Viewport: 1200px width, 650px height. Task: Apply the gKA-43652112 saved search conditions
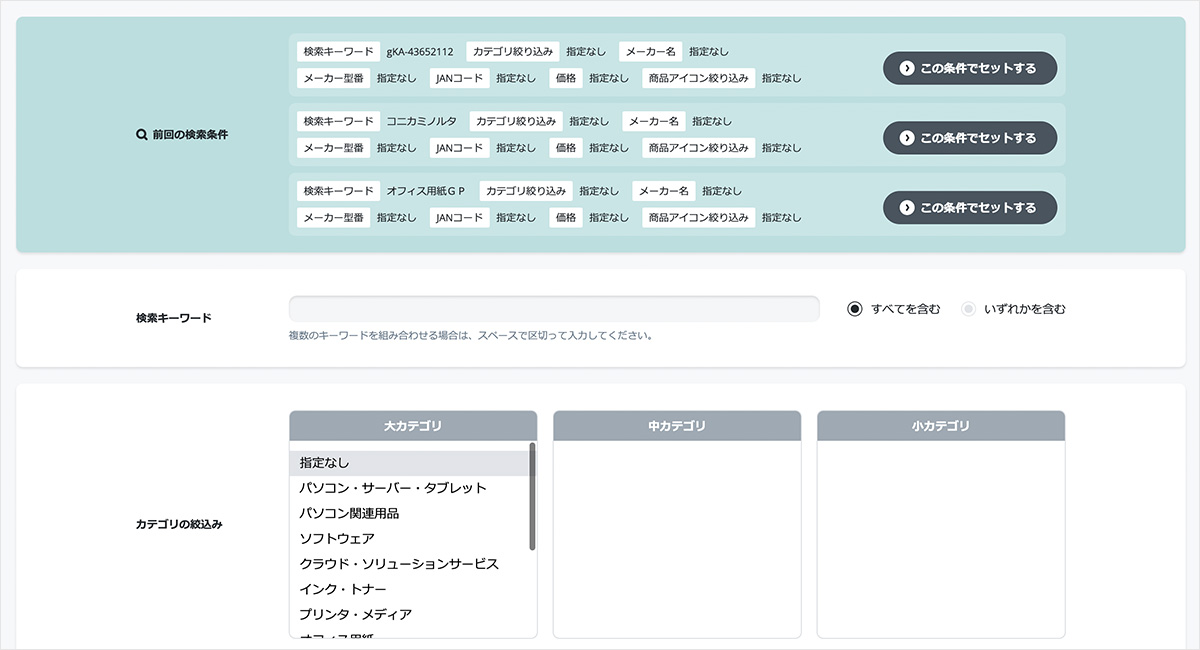tap(969, 68)
